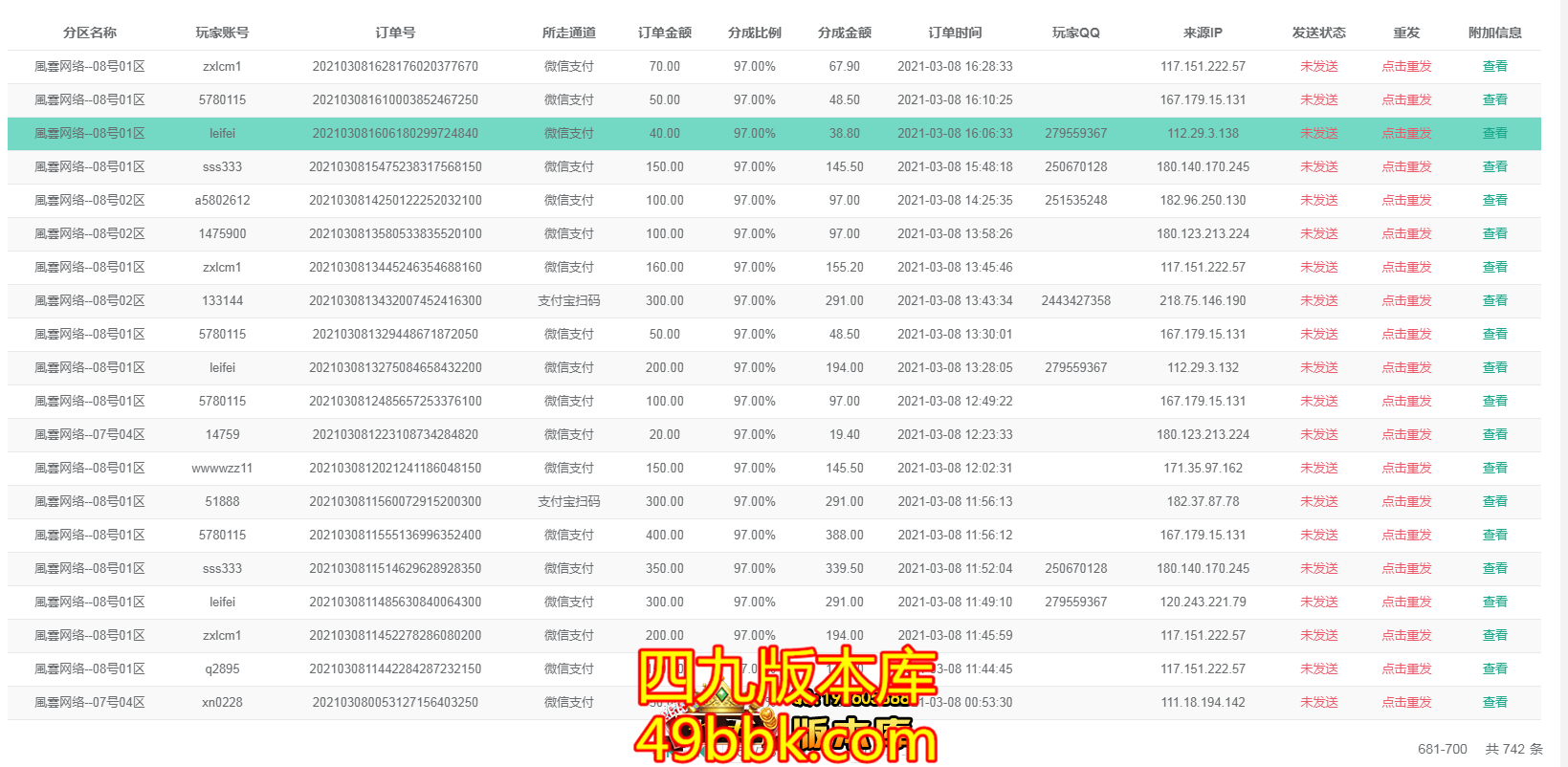Click 点击重发 for the 16:28:33 order
The image size is (1568, 767).
click(x=1405, y=67)
